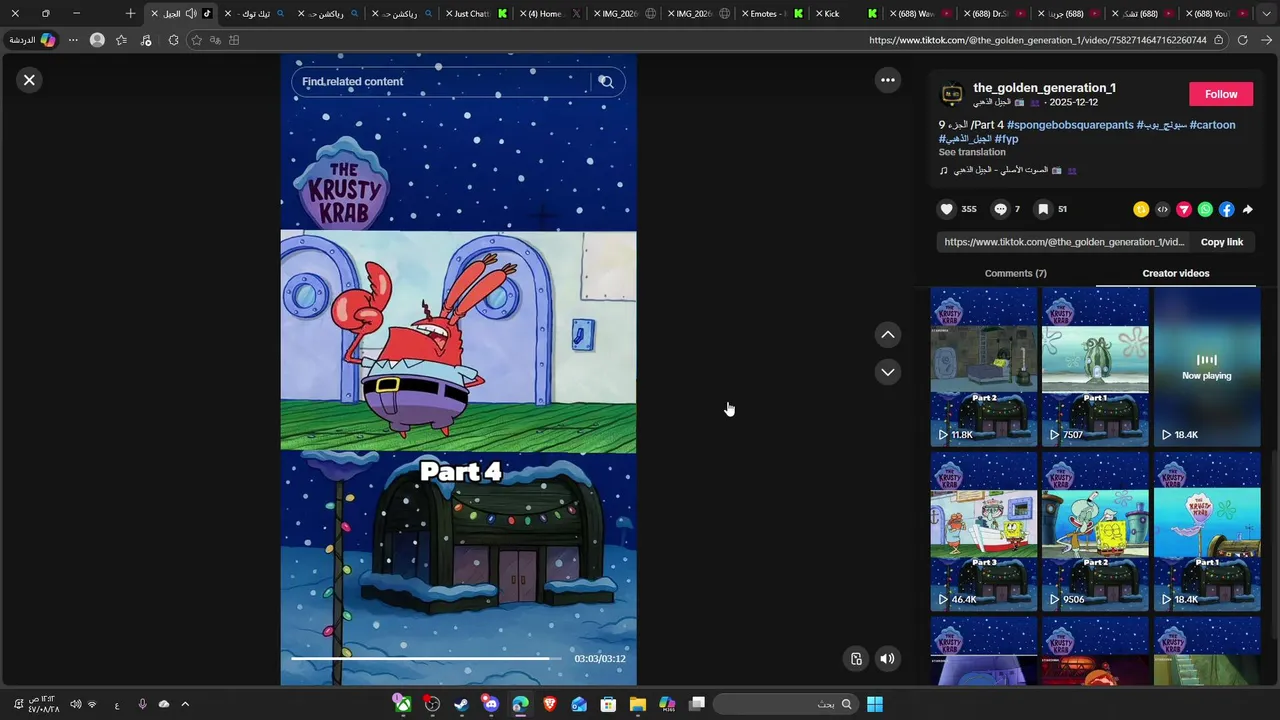The height and width of the screenshot is (720, 1280).
Task: Open Xbox app from taskbar
Action: point(402,704)
